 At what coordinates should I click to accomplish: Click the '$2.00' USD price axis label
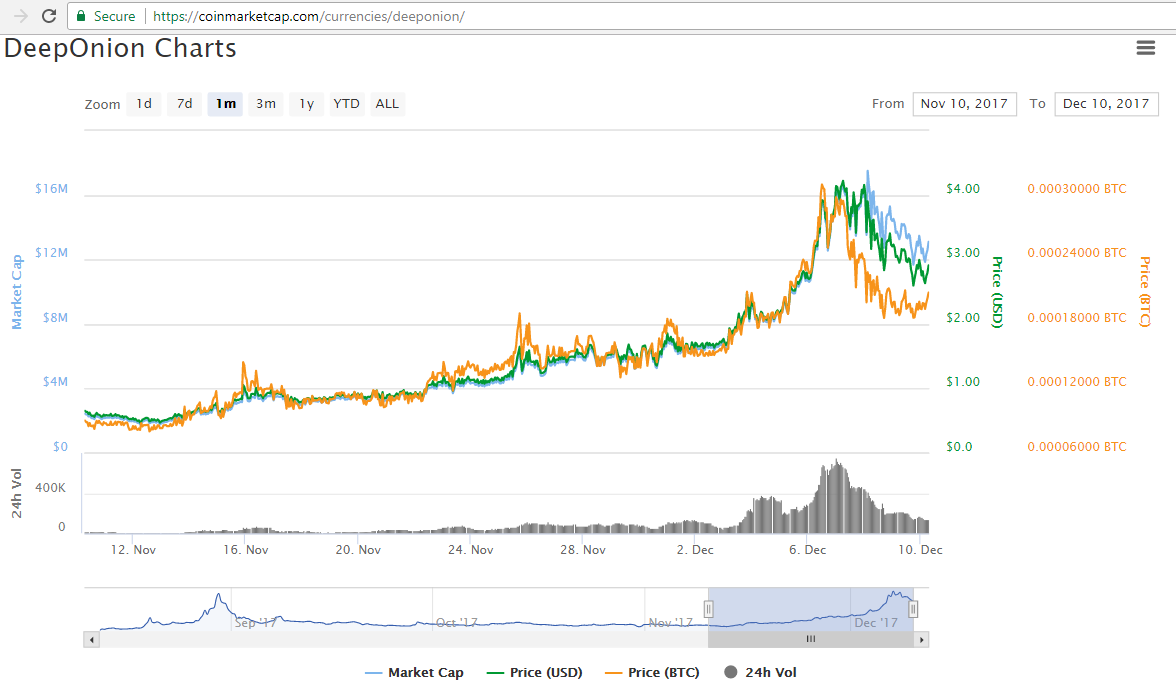tap(963, 318)
